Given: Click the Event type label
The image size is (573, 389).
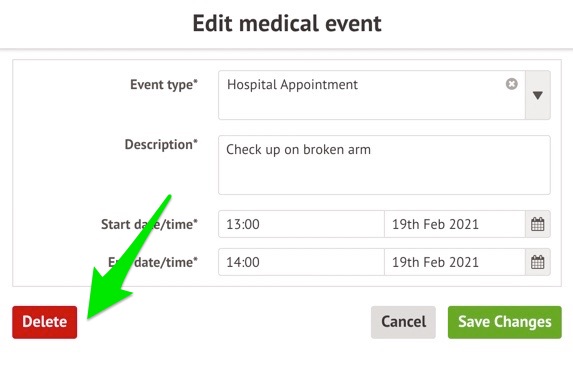Looking at the screenshot, I should click(164, 84).
